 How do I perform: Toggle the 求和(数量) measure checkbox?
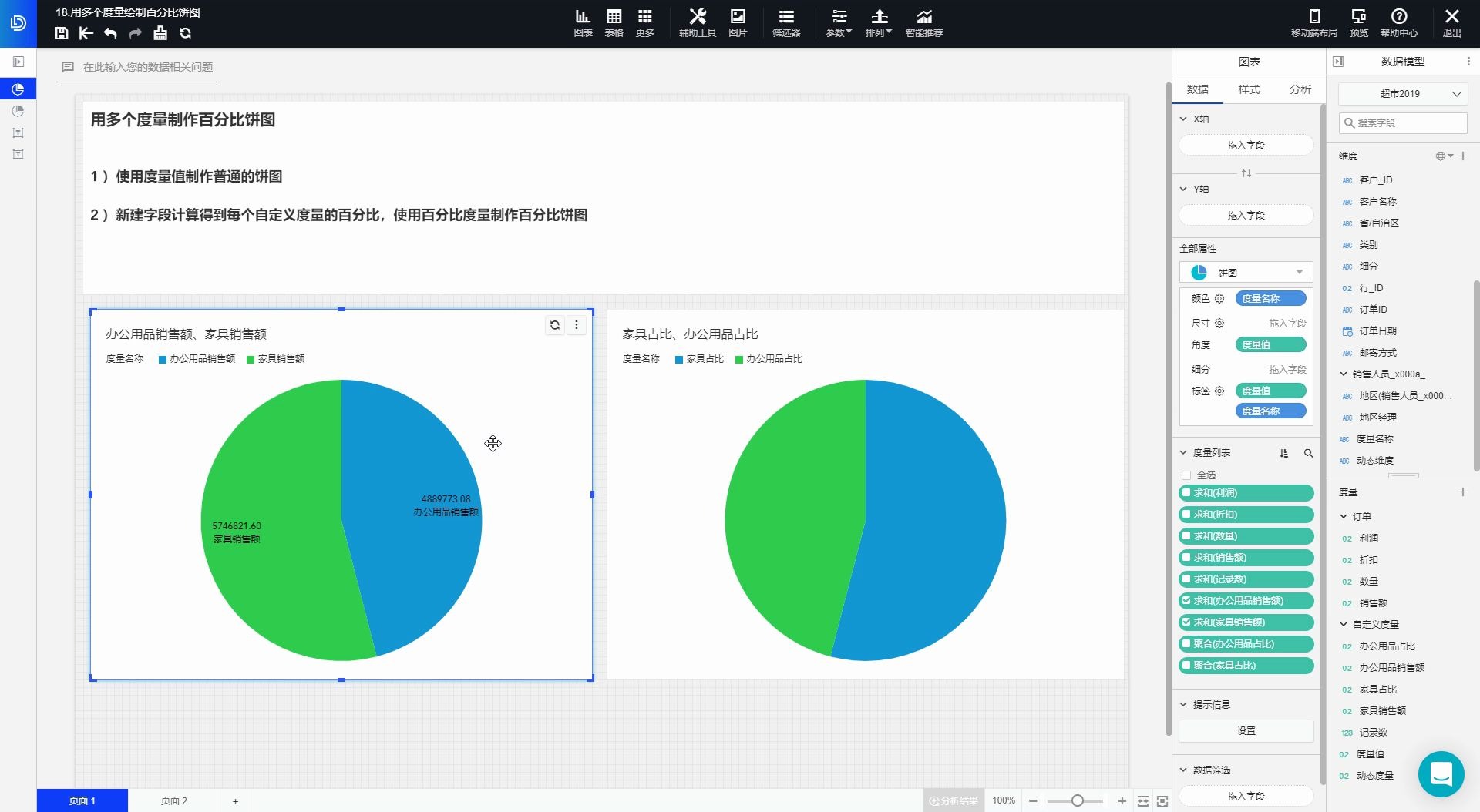[1186, 536]
